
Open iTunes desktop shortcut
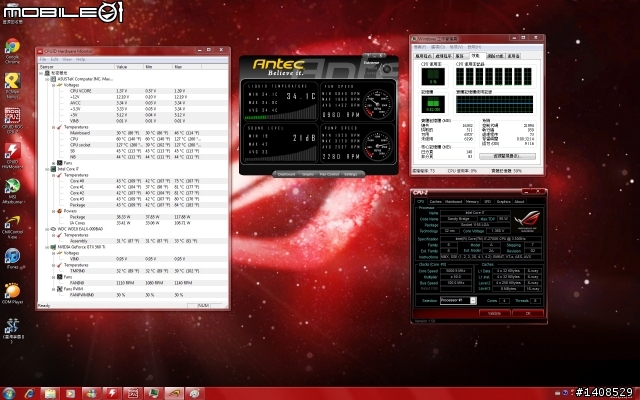[12, 258]
